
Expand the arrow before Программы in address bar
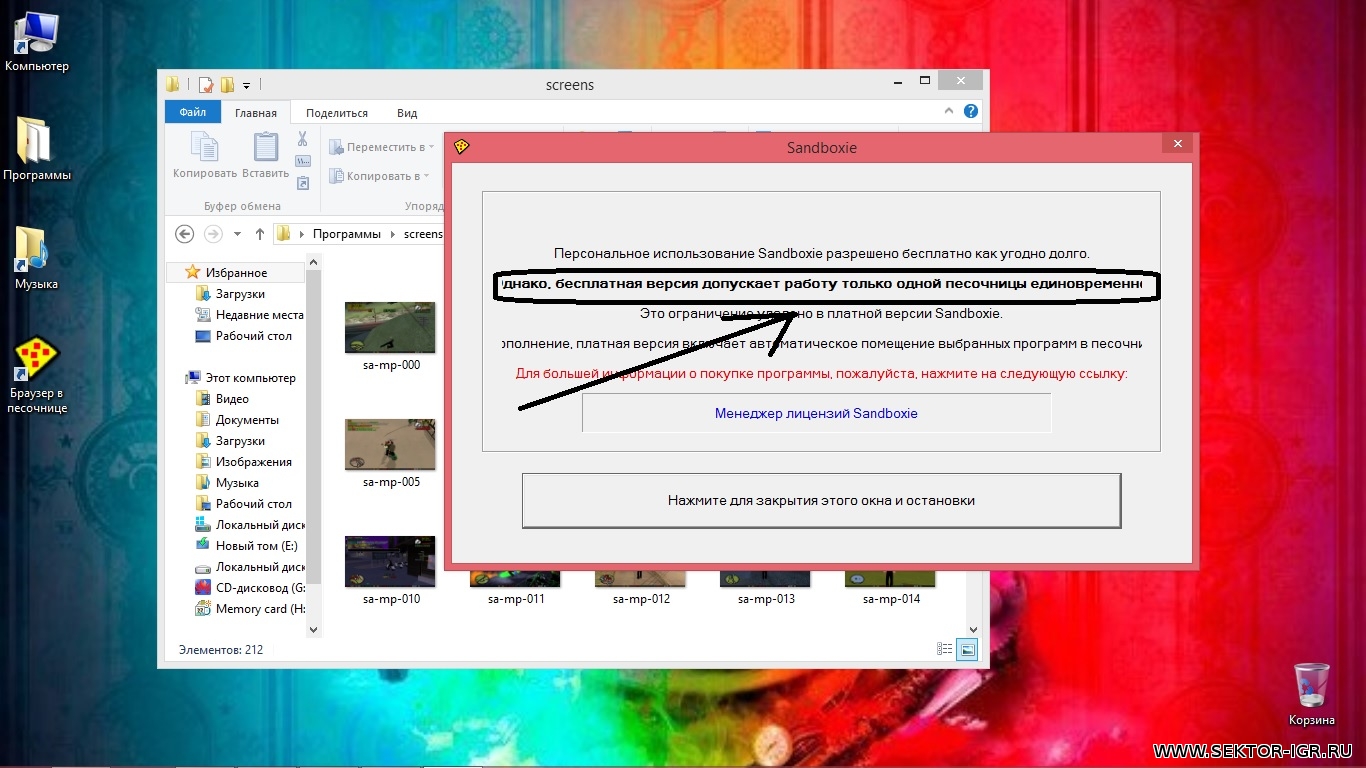click(302, 234)
